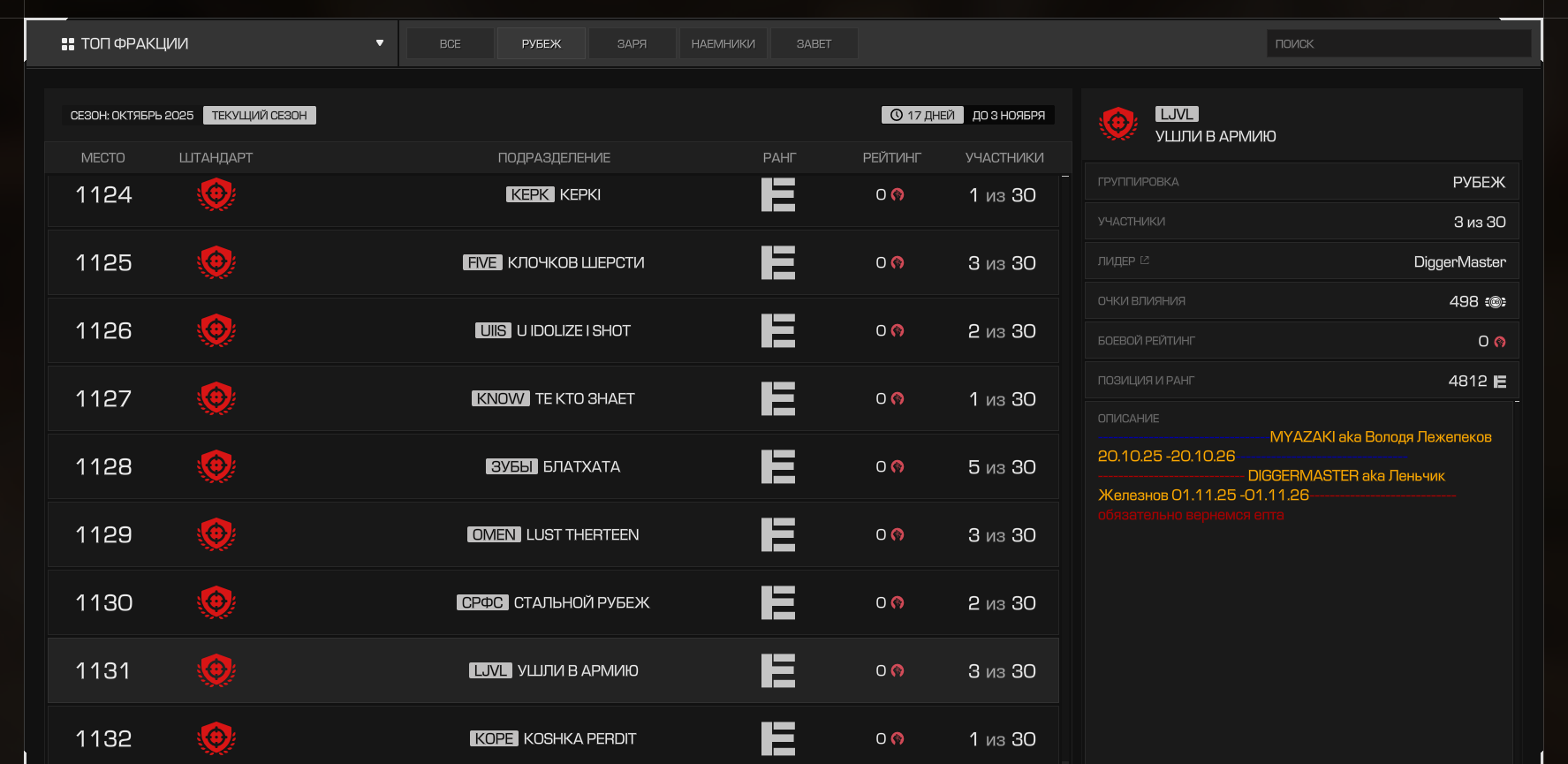The image size is (1568, 764).
Task: Click the ПОИСК search field
Action: [x=1398, y=43]
